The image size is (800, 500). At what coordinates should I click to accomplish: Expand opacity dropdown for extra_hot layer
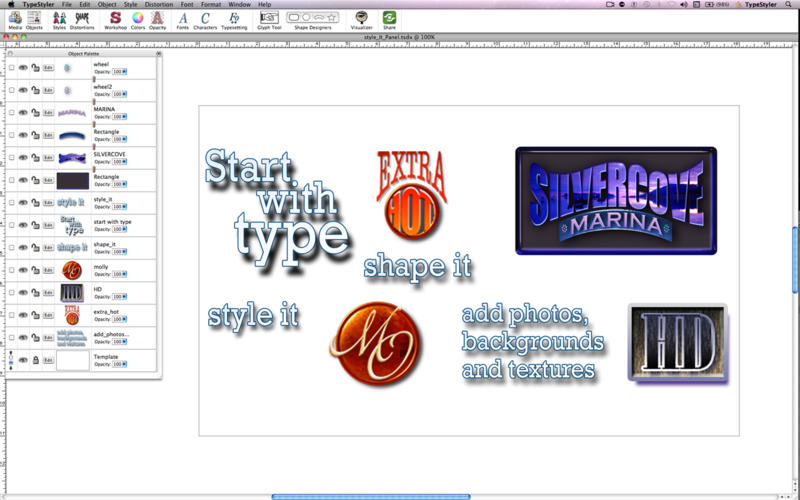click(123, 319)
